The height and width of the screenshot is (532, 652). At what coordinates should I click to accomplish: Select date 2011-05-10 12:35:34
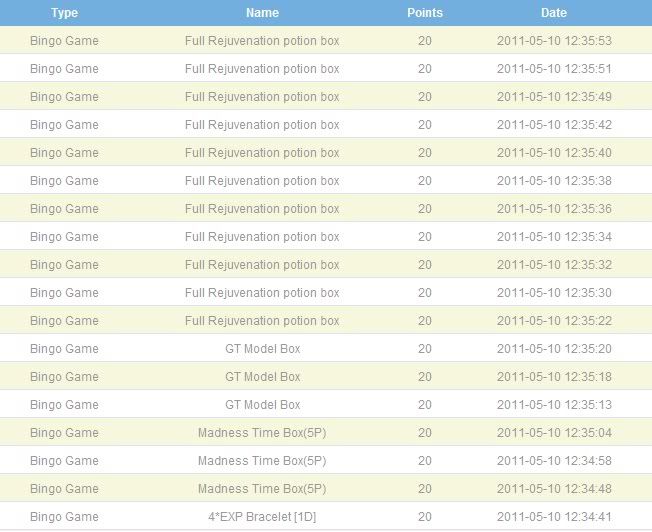(x=554, y=237)
